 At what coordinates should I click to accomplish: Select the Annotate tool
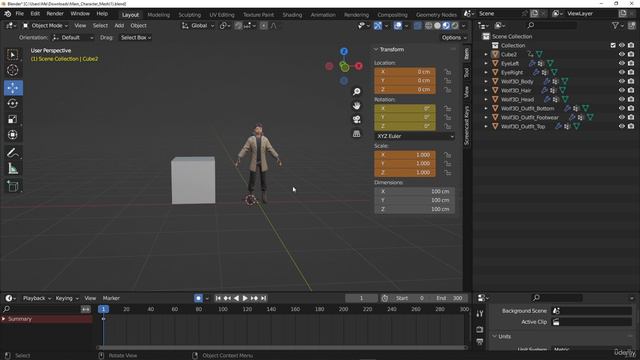(x=13, y=153)
